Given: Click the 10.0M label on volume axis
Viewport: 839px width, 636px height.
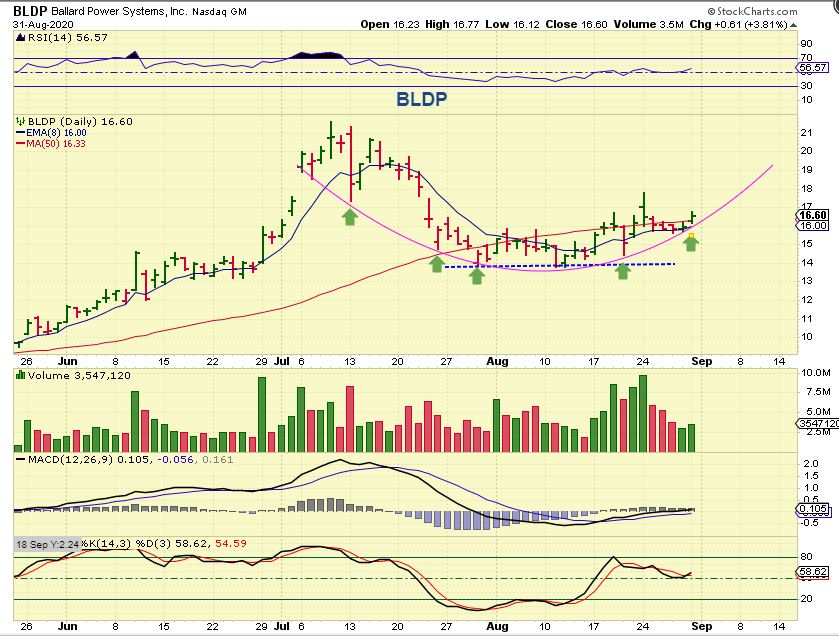Looking at the screenshot, I should click(x=815, y=373).
